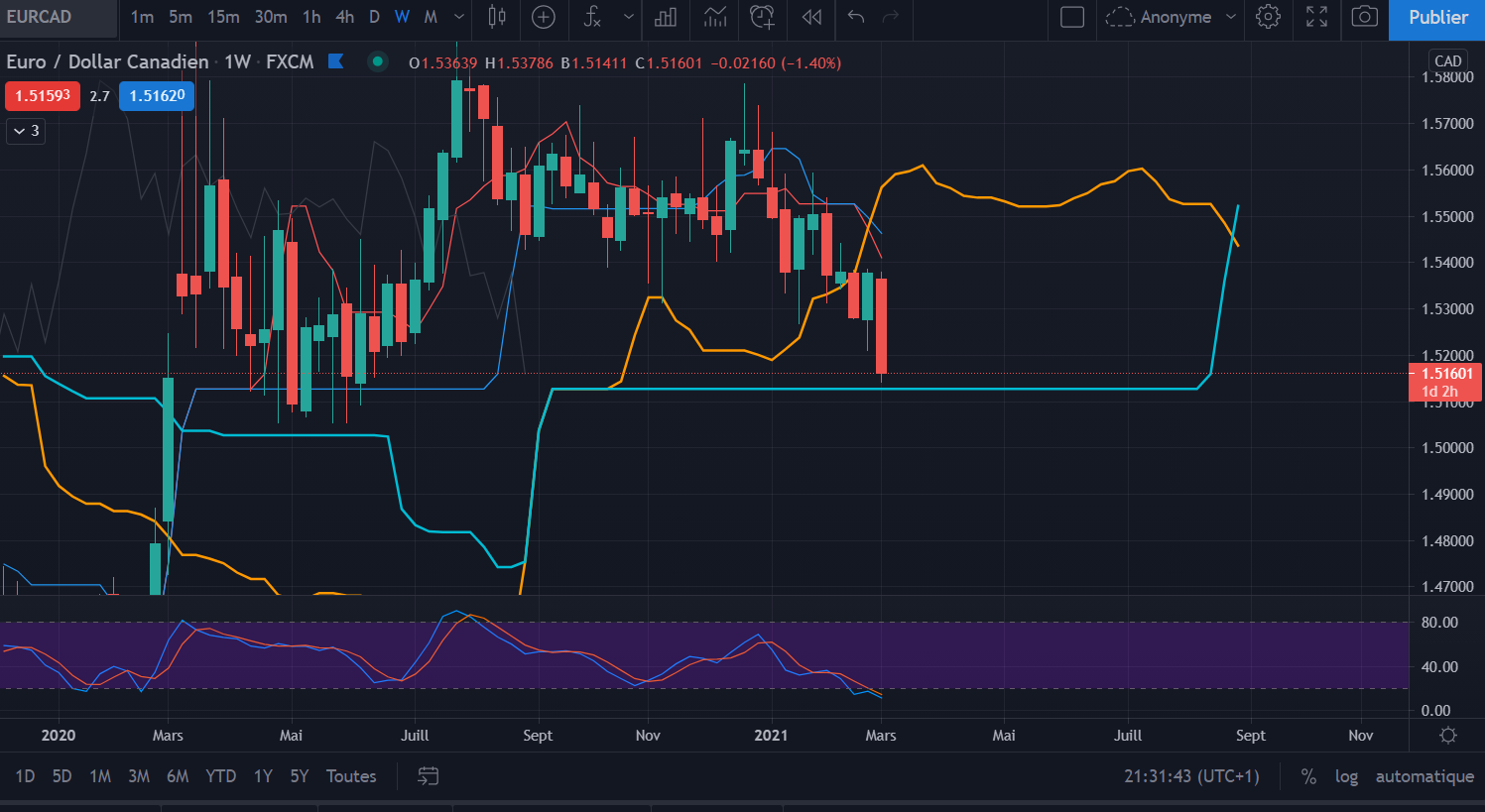The height and width of the screenshot is (812, 1485).
Task: Expand the timeframe list chevron after M
Action: (459, 17)
